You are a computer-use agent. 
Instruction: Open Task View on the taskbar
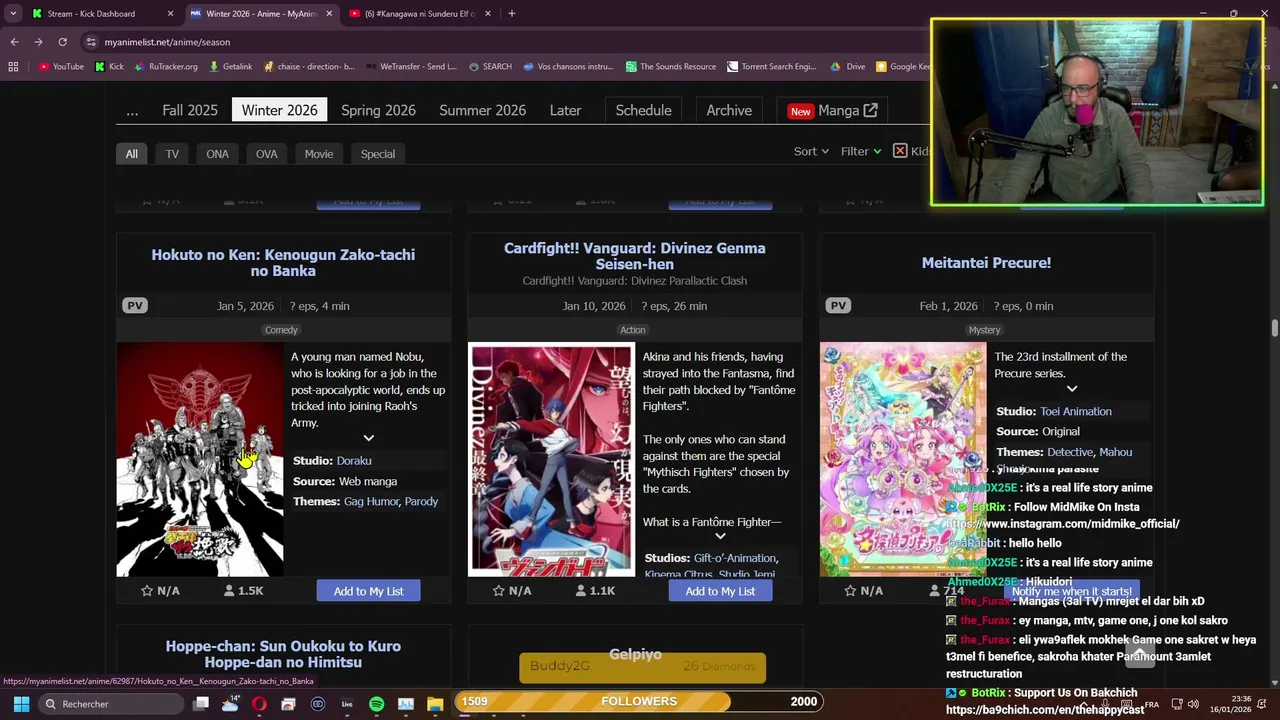(201, 704)
